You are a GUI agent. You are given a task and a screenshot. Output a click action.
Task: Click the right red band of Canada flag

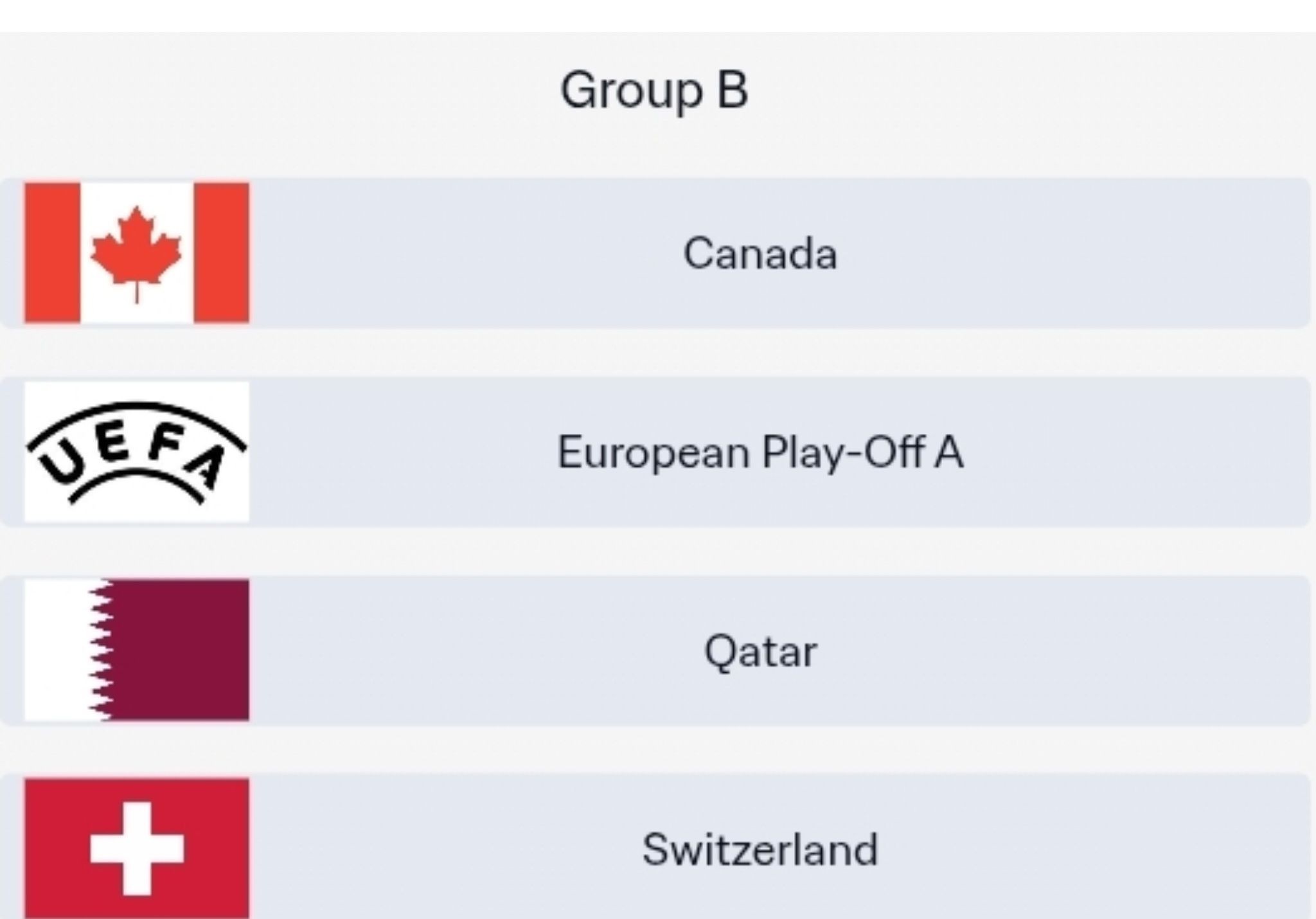(222, 253)
